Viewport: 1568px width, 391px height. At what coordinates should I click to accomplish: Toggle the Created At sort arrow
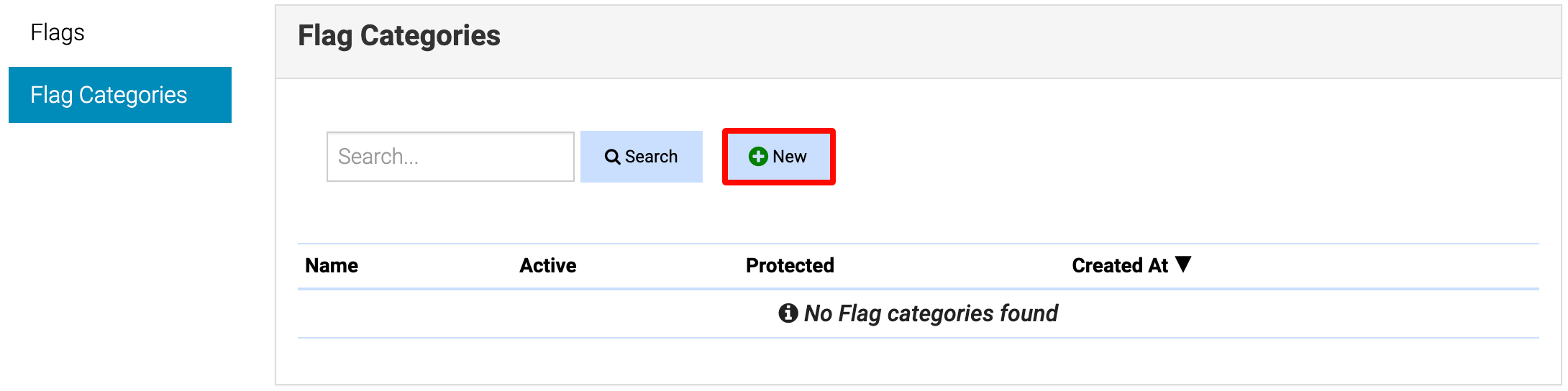click(1183, 264)
